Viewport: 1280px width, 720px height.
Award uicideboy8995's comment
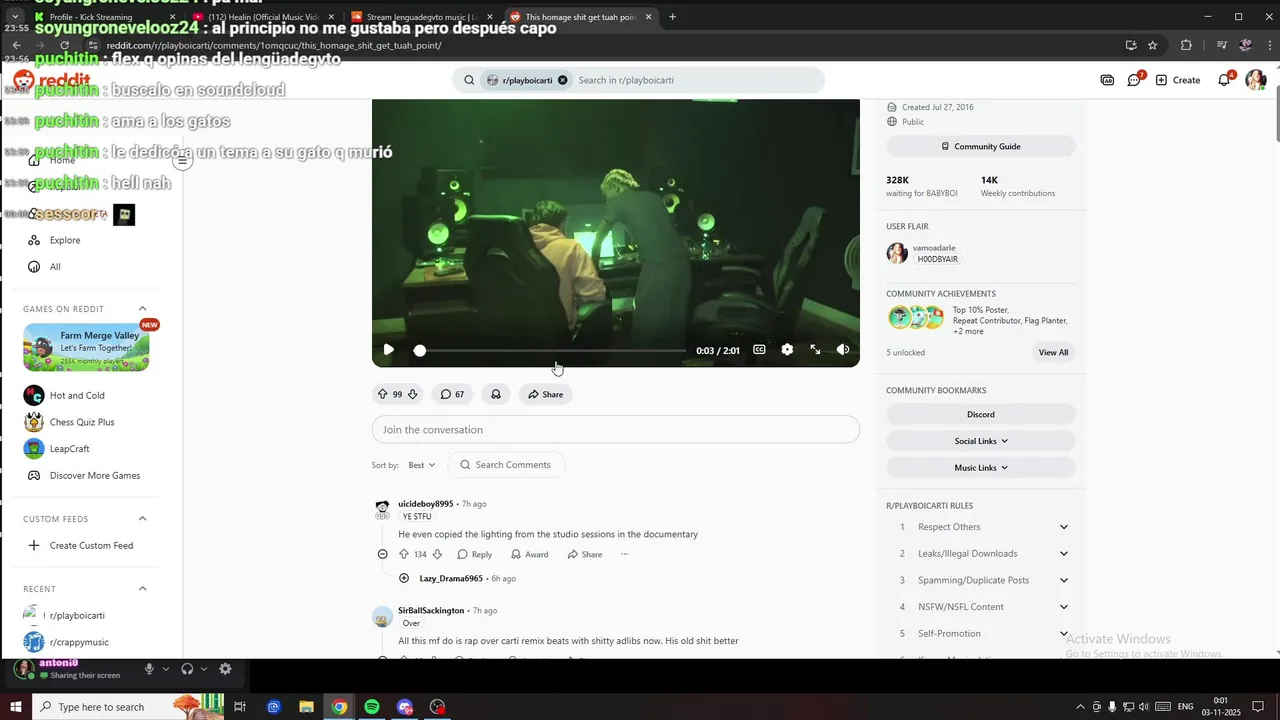[x=529, y=554]
